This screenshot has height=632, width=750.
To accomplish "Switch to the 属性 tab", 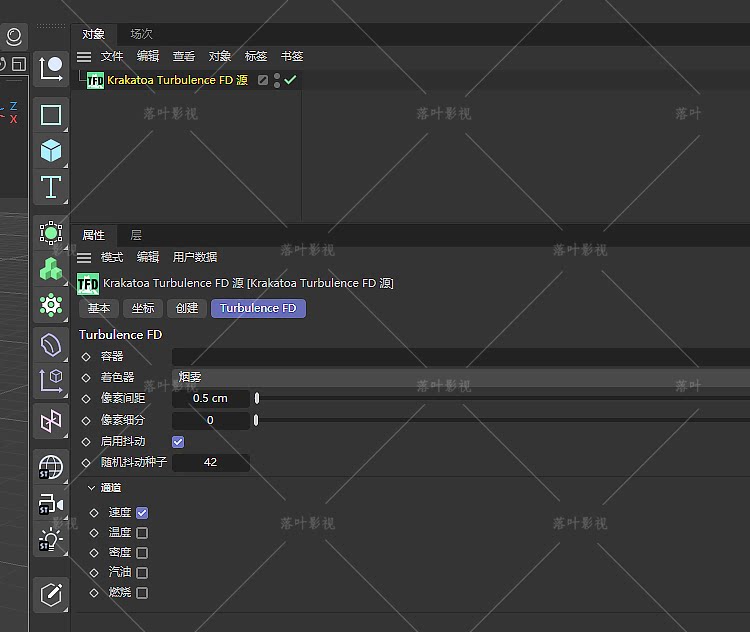I will [93, 235].
